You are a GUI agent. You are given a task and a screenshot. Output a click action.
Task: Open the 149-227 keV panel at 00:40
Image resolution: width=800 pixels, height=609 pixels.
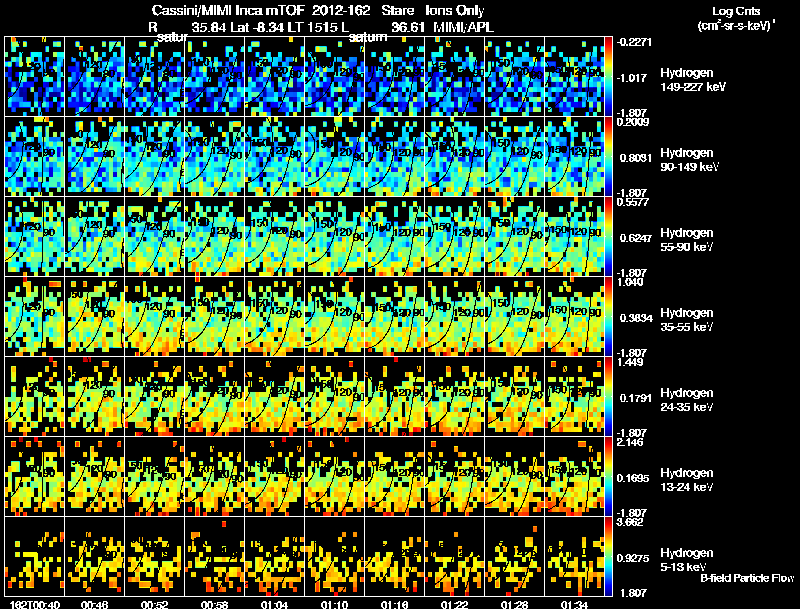coord(35,75)
